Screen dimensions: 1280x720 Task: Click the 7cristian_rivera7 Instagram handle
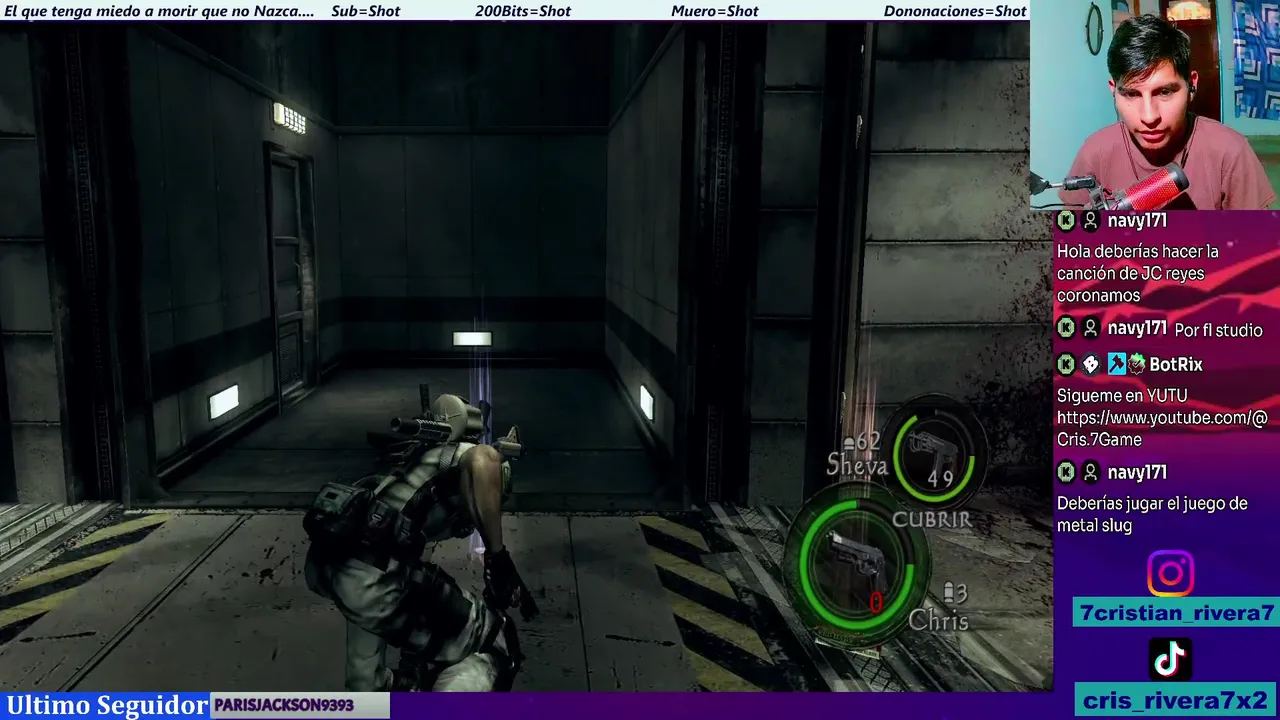pyautogui.click(x=1177, y=613)
